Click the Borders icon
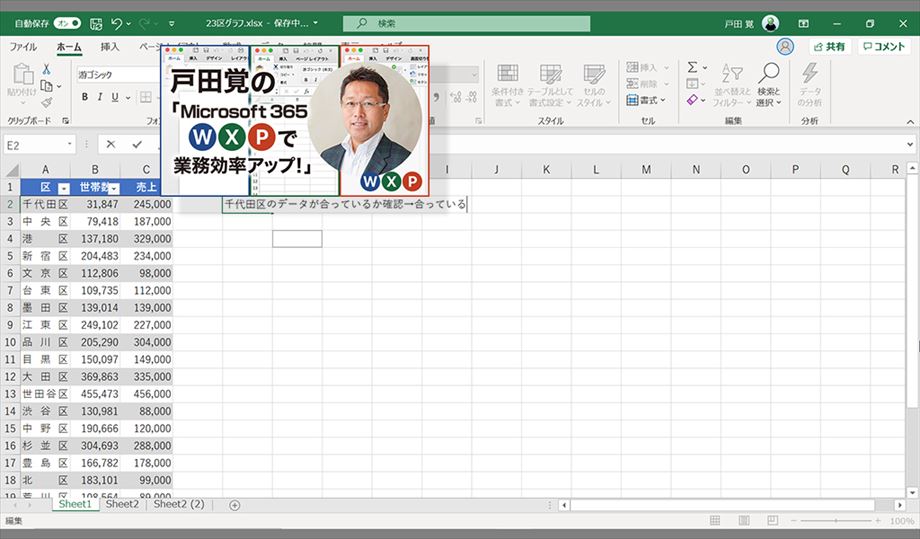 point(146,97)
